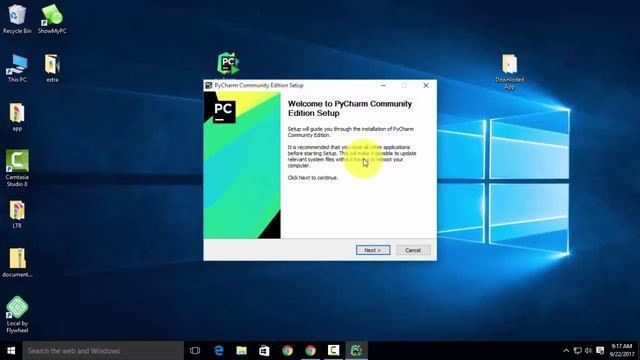
Task: Select the PyCharm installer desktop icon
Action: pos(228,64)
